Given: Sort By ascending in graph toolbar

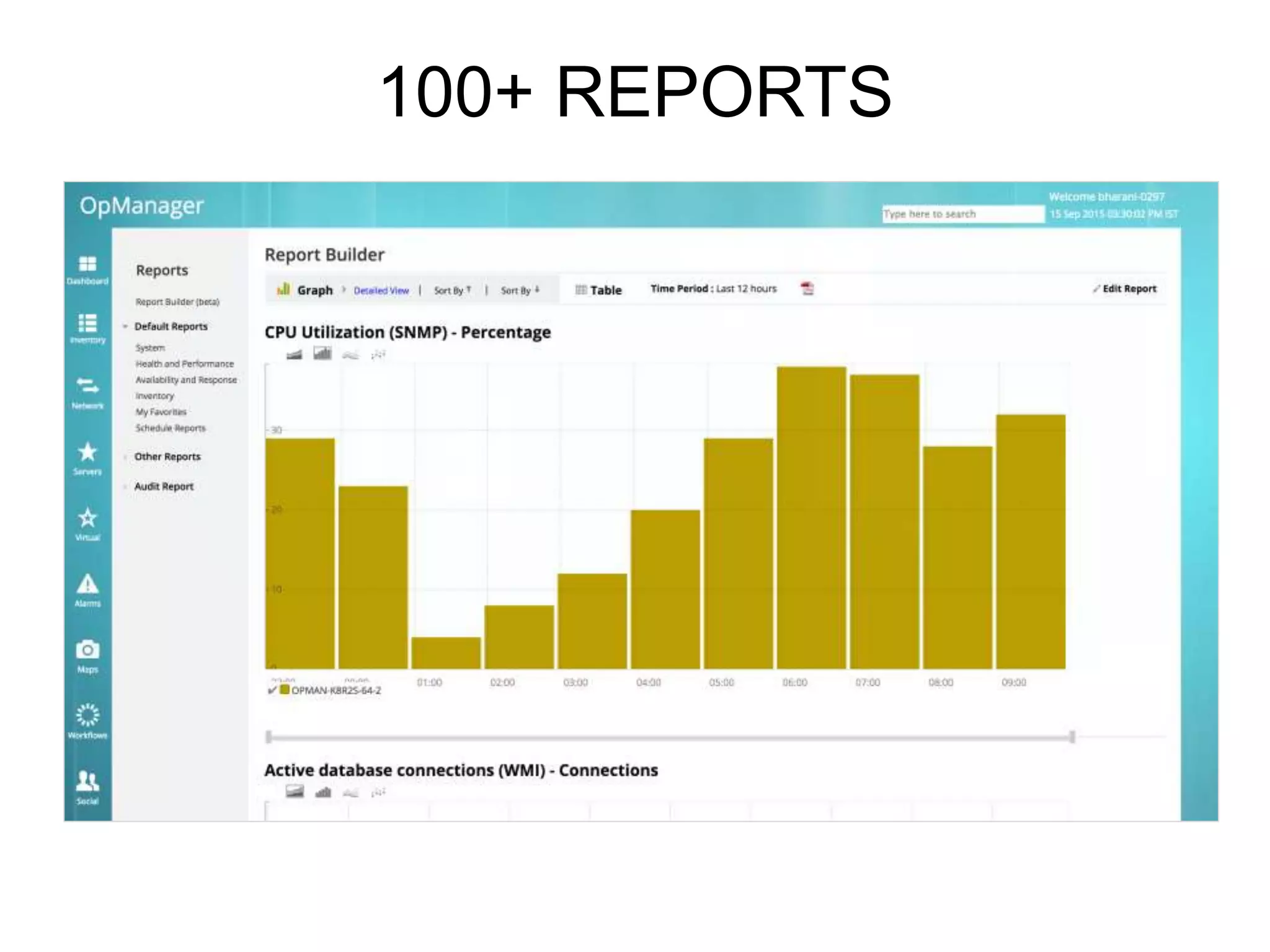Looking at the screenshot, I should [453, 290].
